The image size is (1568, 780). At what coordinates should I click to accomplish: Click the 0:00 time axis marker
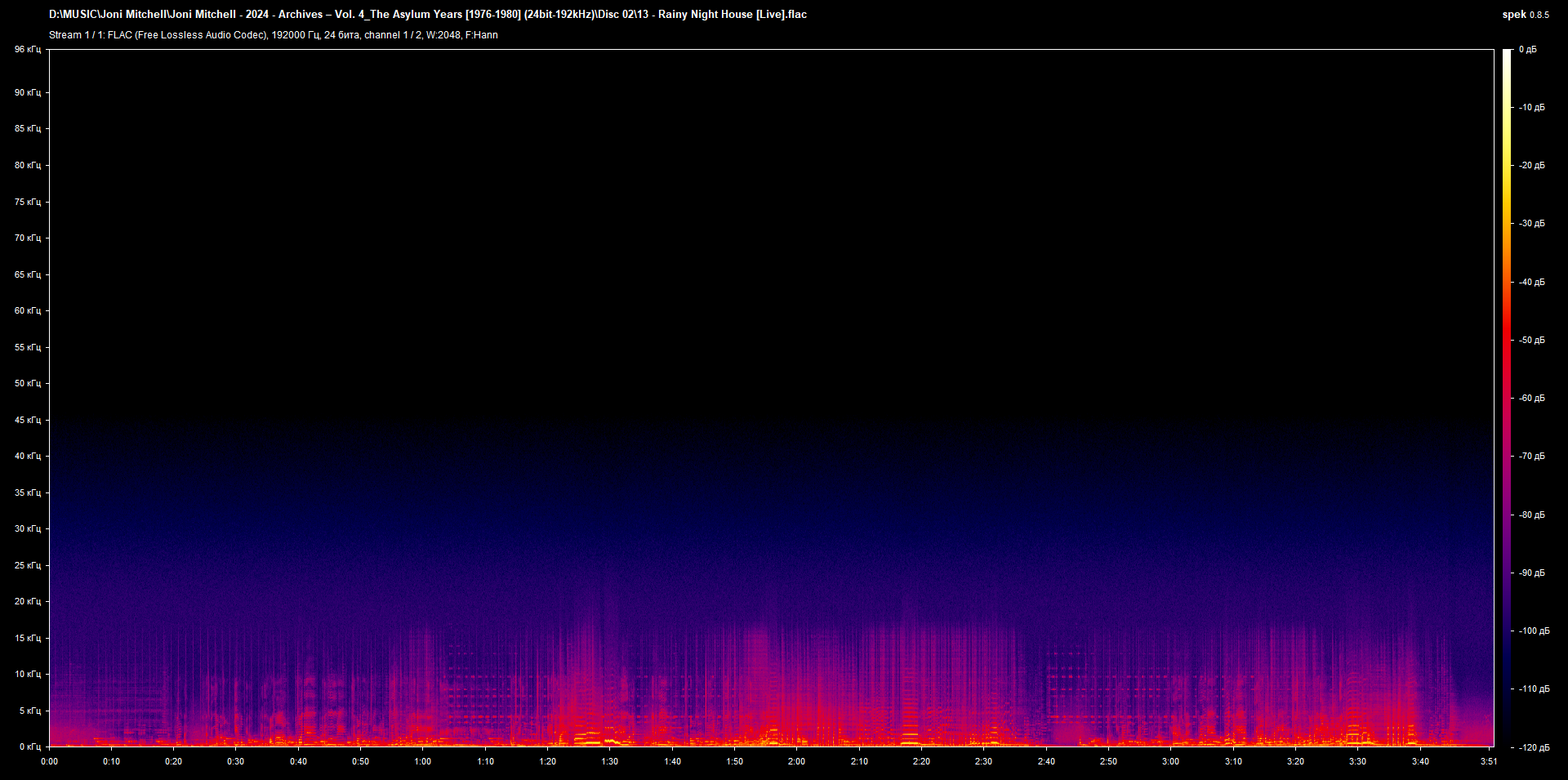[49, 761]
